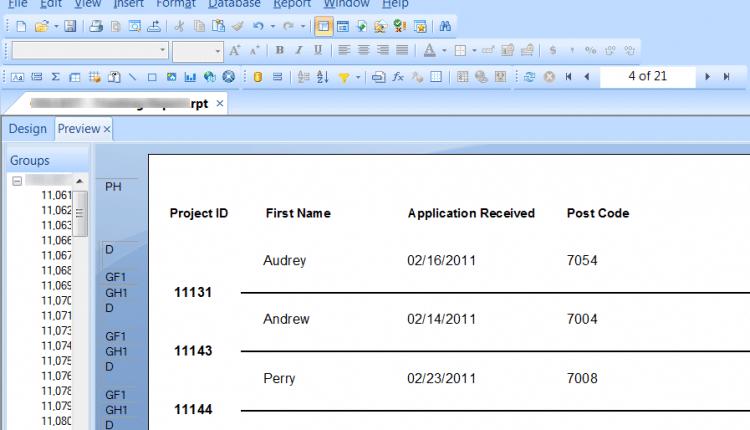Toggle Align Left
The height and width of the screenshot is (430, 750).
344,50
